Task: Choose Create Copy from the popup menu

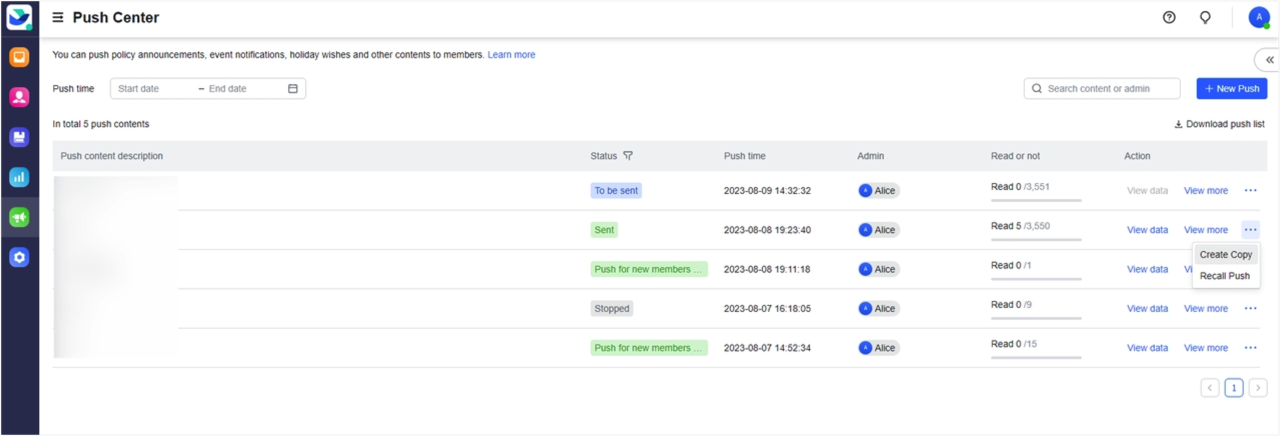Action: click(x=1226, y=255)
